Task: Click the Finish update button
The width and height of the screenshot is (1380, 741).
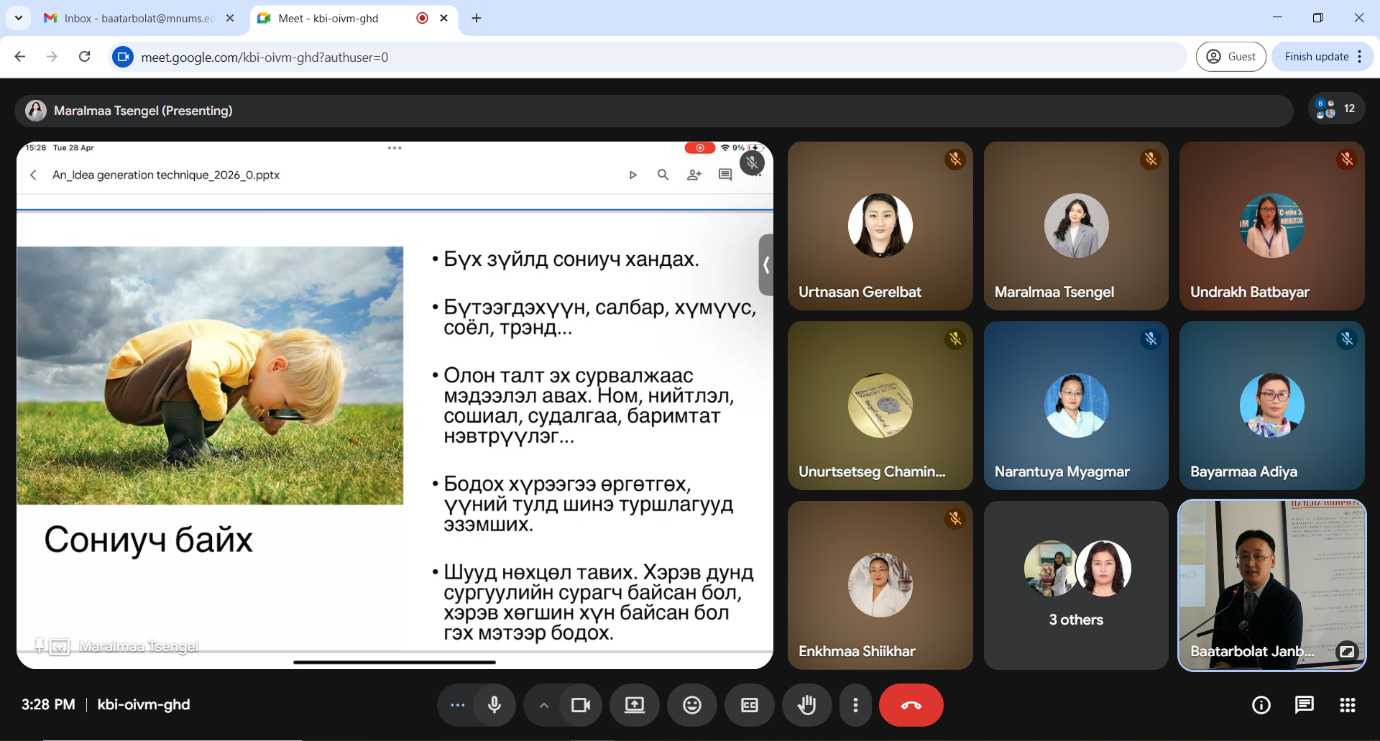Action: pyautogui.click(x=1322, y=57)
